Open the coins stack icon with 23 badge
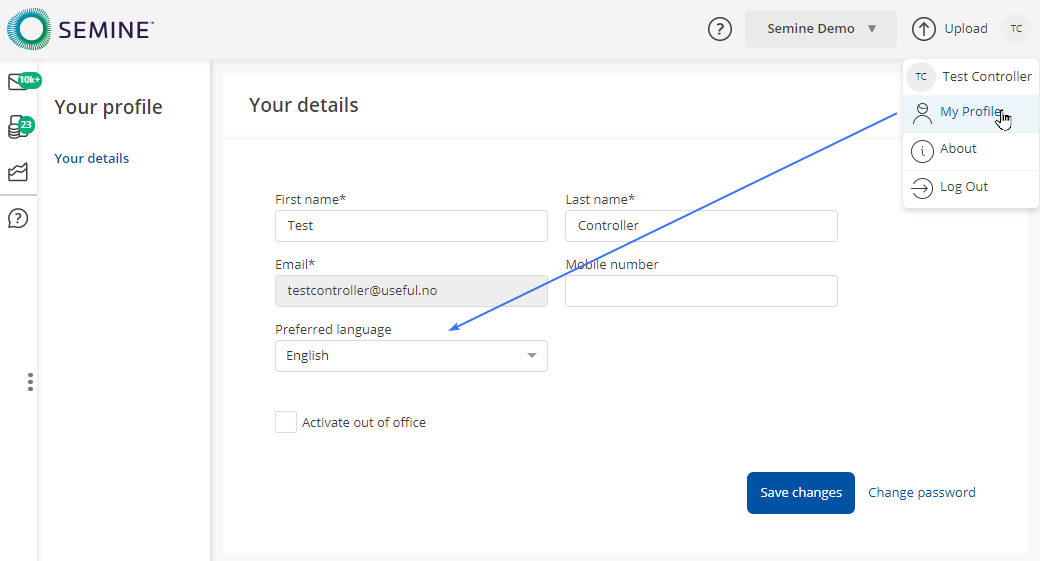Image resolution: width=1040 pixels, height=561 pixels. (x=18, y=127)
